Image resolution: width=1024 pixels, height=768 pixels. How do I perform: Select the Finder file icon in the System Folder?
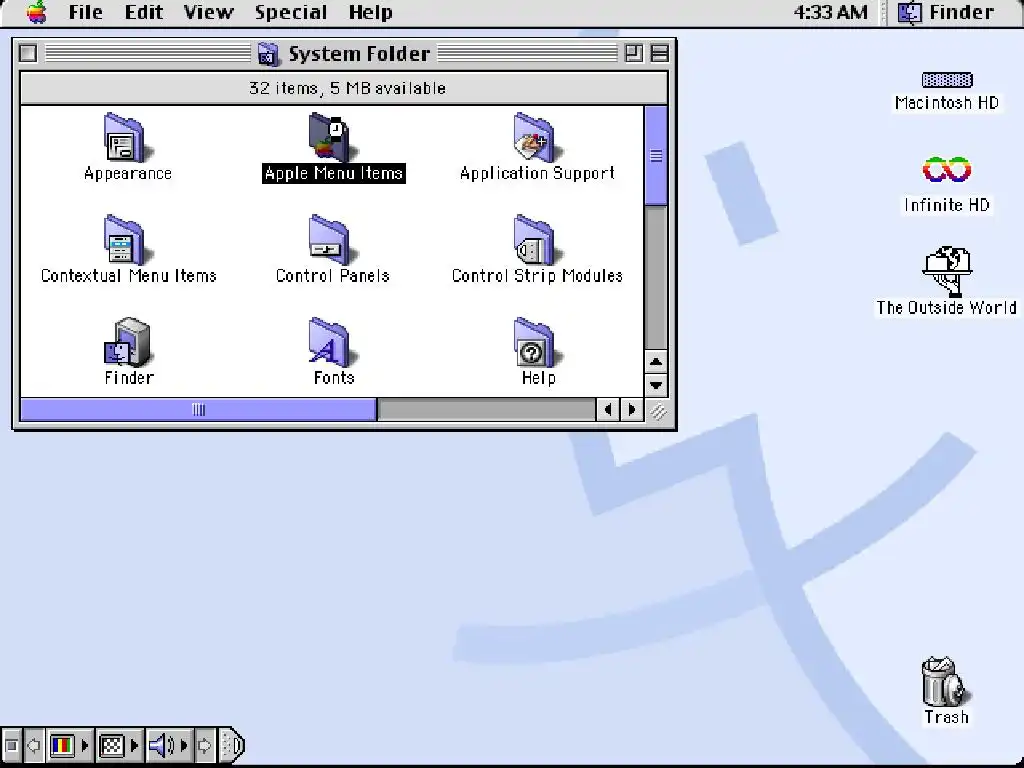127,342
